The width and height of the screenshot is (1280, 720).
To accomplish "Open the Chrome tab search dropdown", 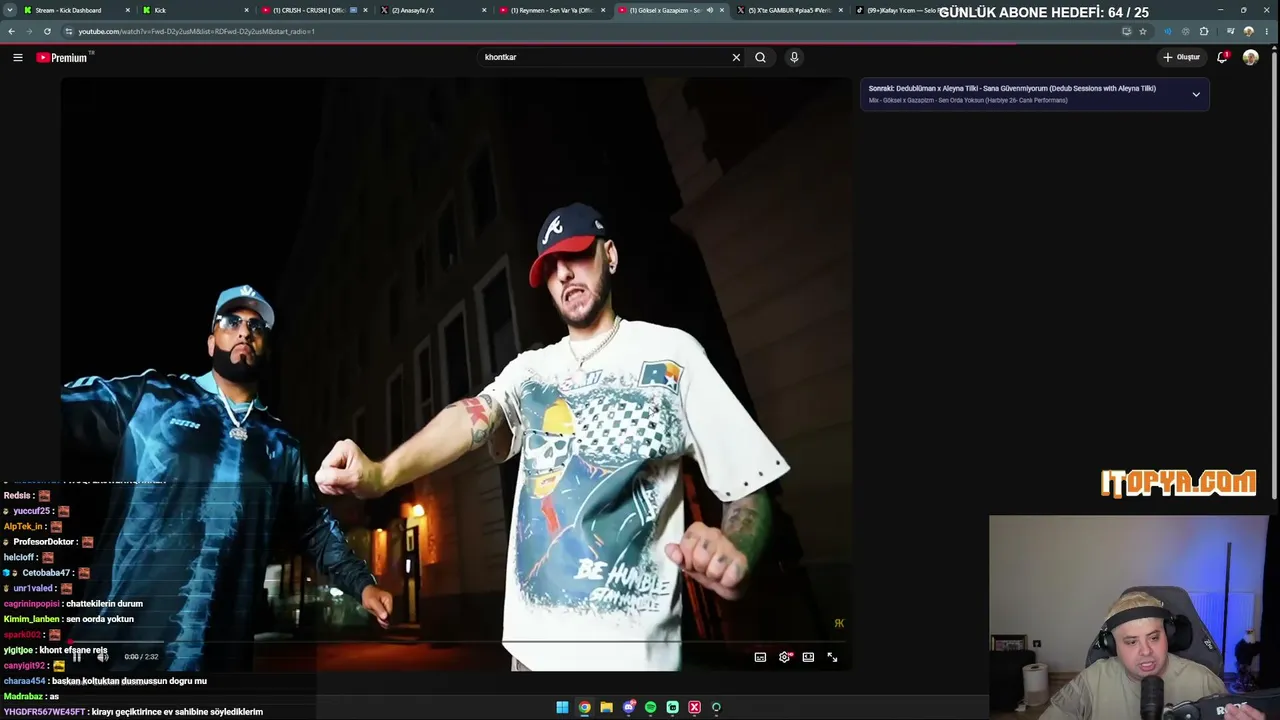I will pyautogui.click(x=10, y=10).
